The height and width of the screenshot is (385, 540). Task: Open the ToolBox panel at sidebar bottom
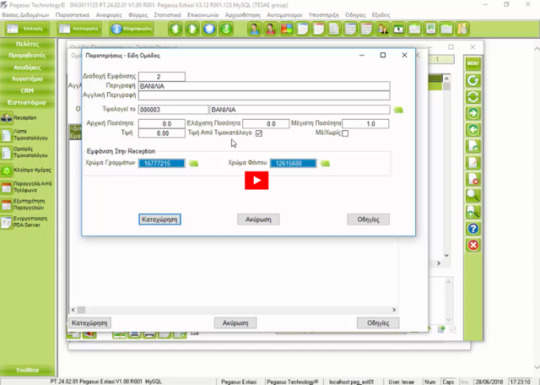pos(27,370)
